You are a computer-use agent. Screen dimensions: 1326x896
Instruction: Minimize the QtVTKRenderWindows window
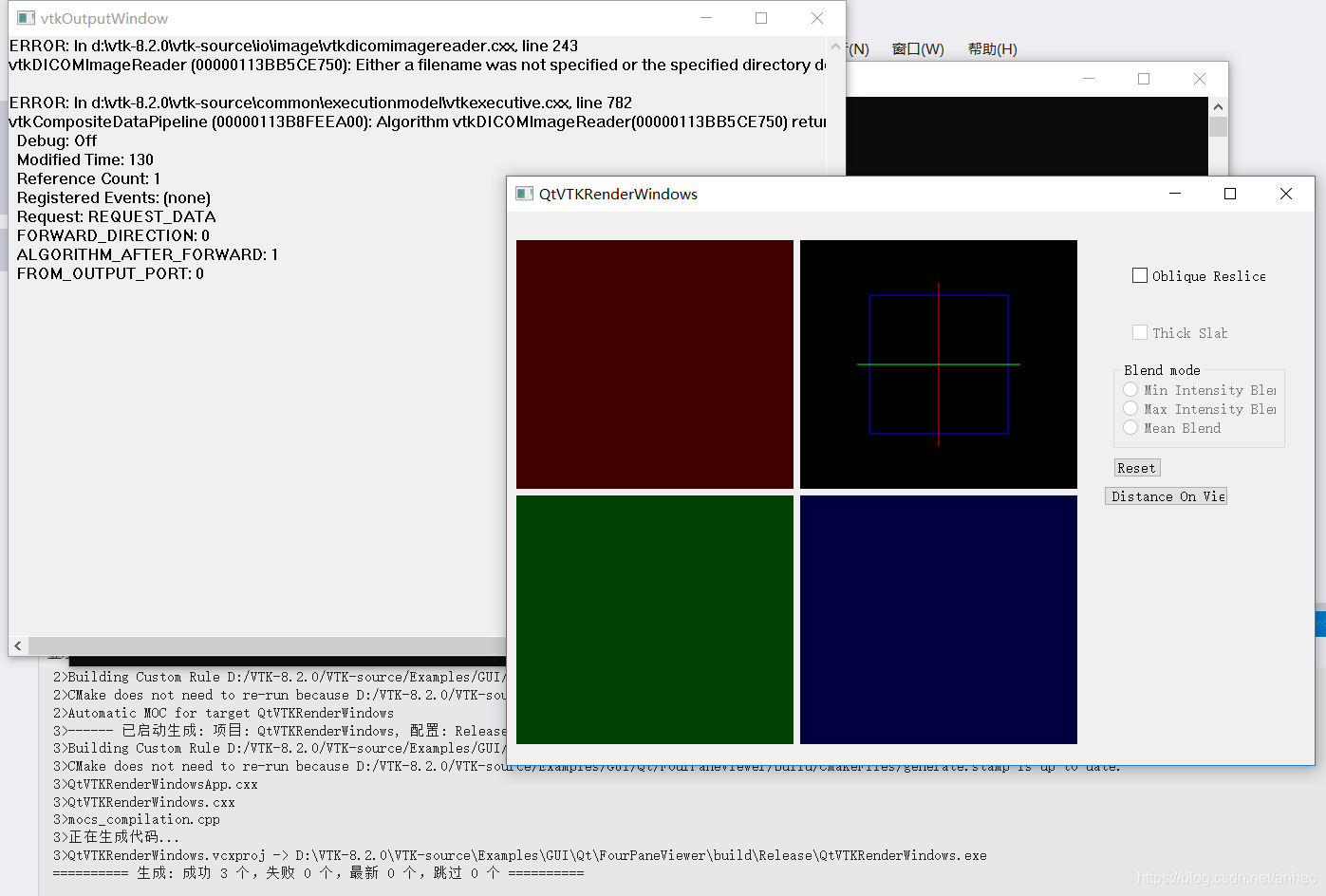[1175, 194]
